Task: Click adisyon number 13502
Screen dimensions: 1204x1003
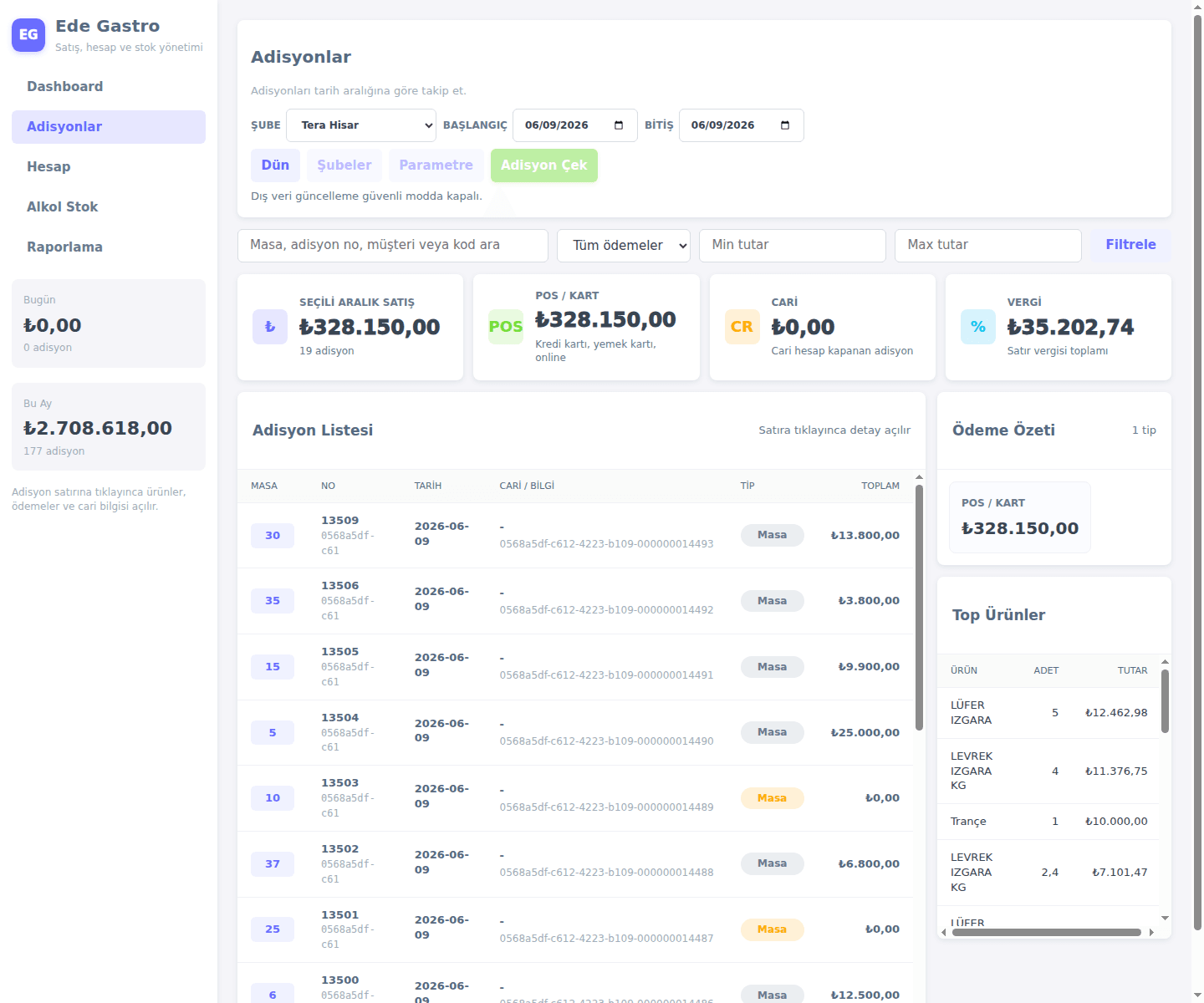Action: [339, 849]
